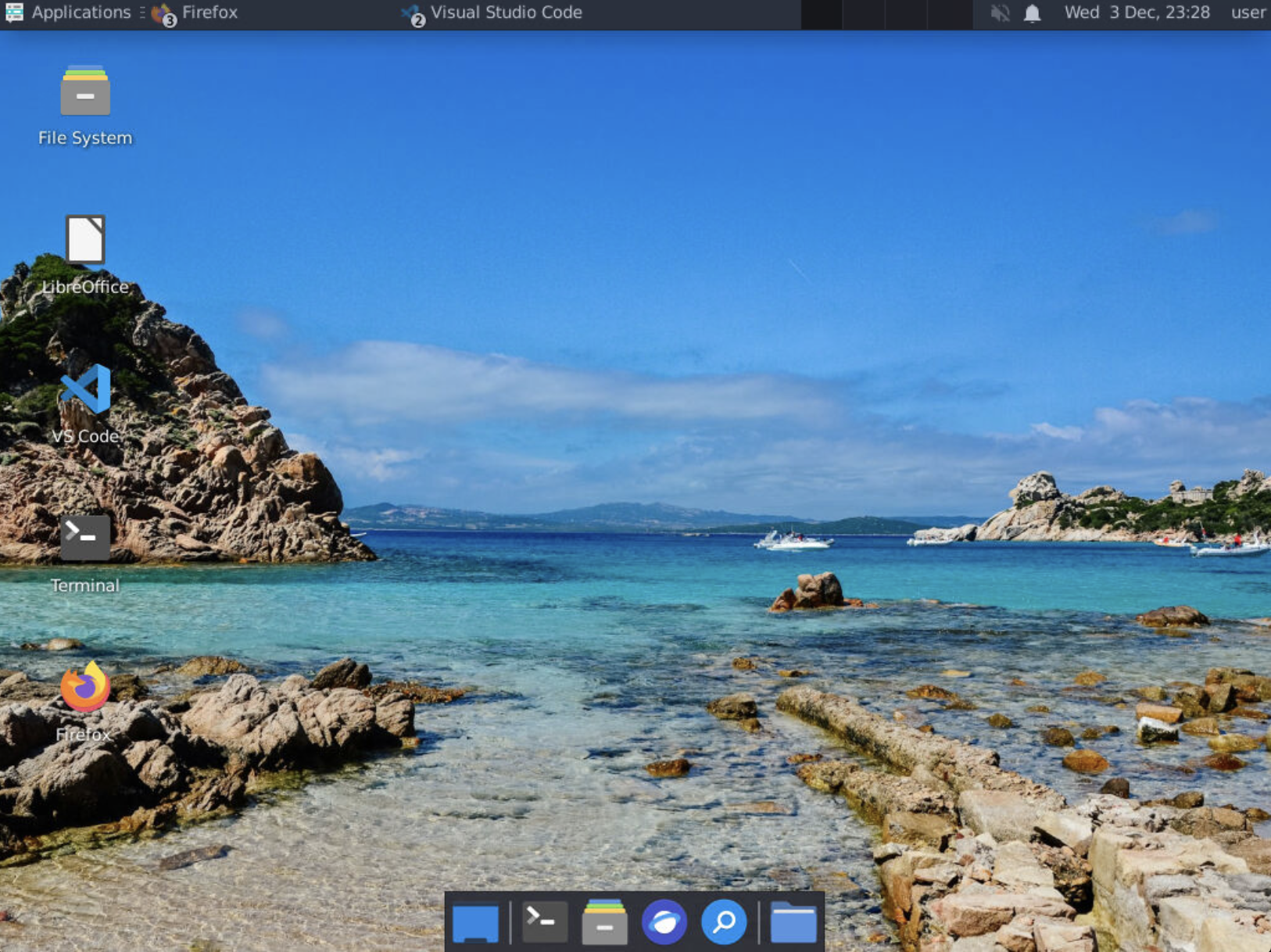Launch web browser globe icon in dock

[664, 922]
